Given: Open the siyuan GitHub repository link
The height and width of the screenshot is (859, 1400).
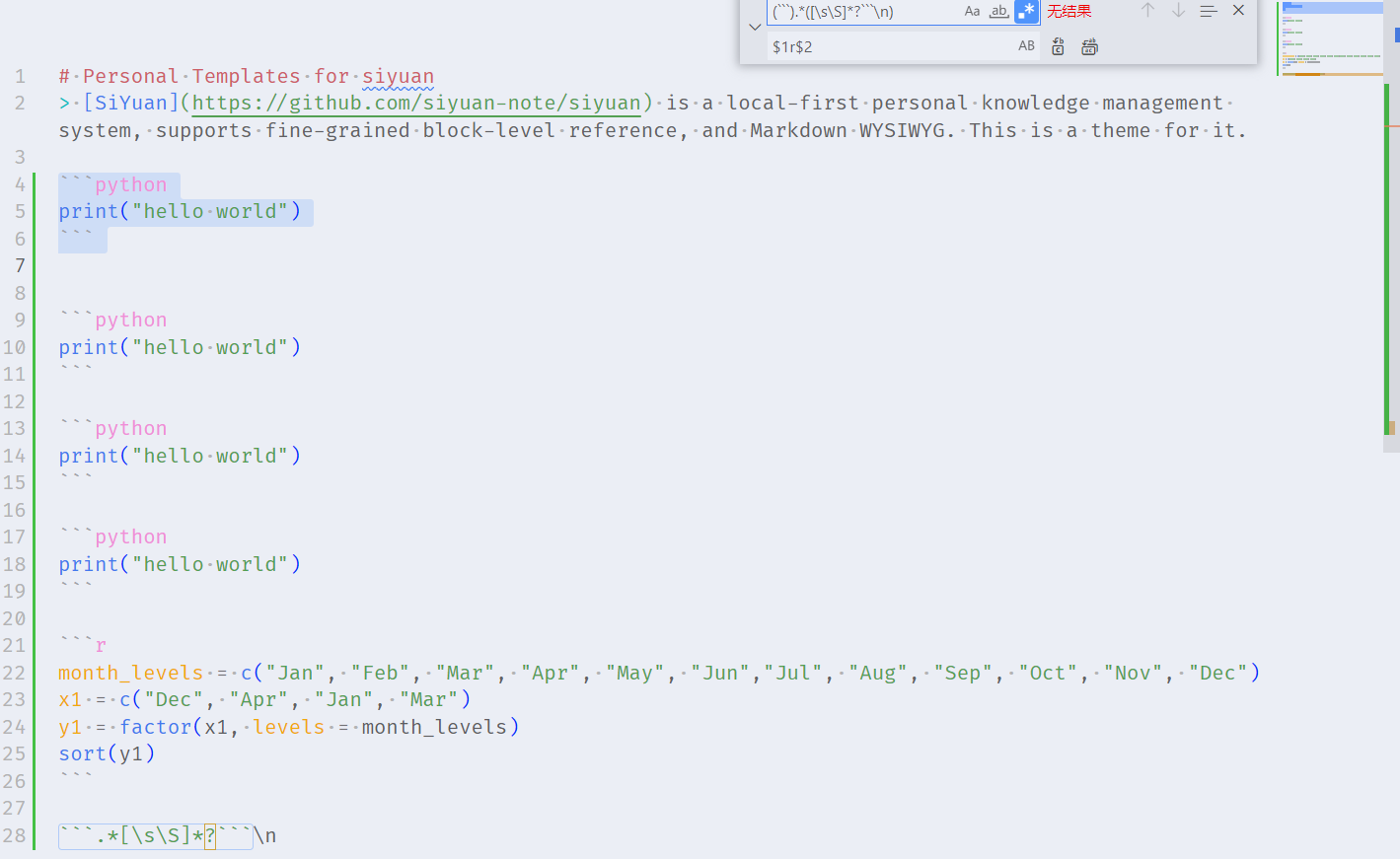Looking at the screenshot, I should (x=414, y=103).
